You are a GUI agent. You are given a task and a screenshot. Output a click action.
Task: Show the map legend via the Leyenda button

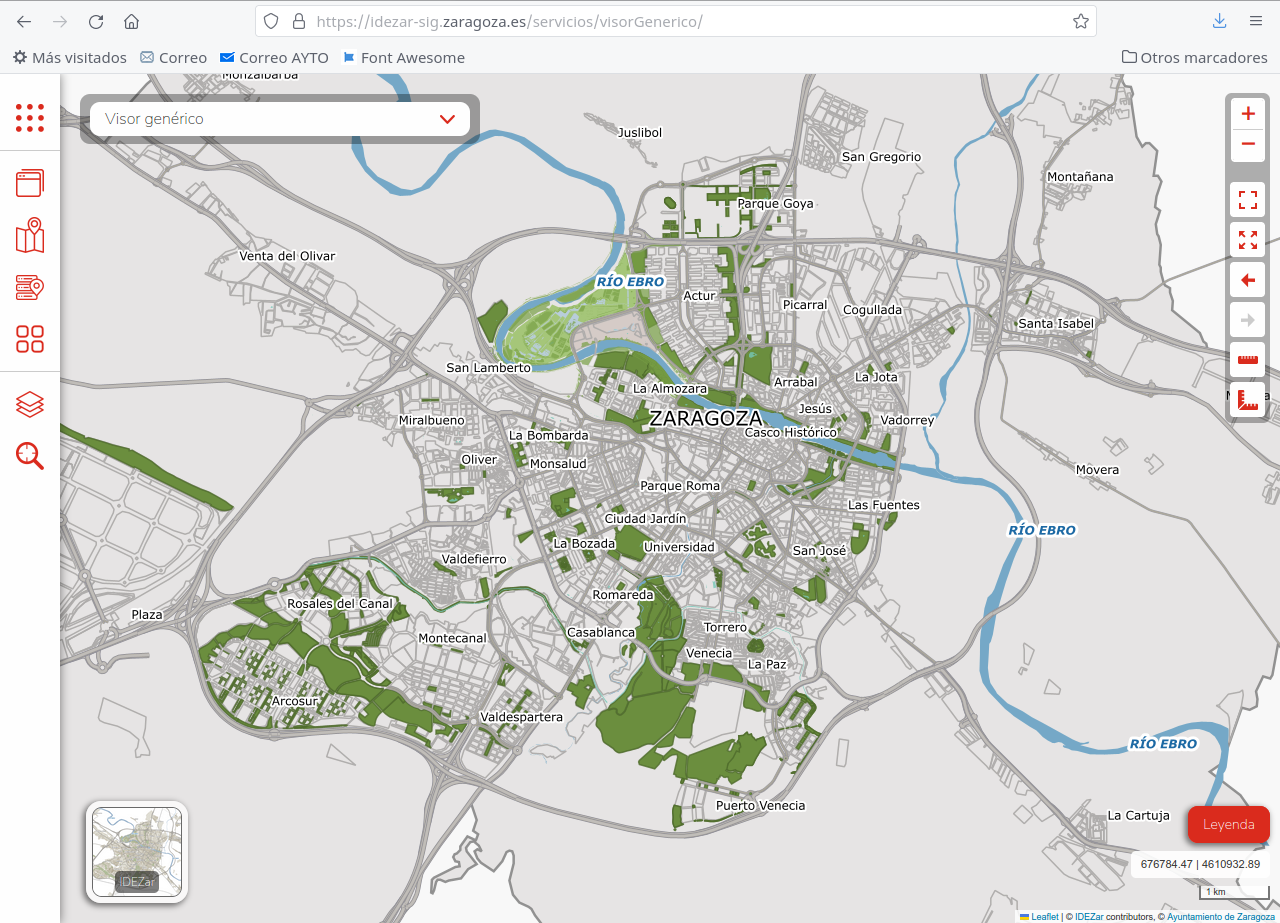[x=1228, y=824]
